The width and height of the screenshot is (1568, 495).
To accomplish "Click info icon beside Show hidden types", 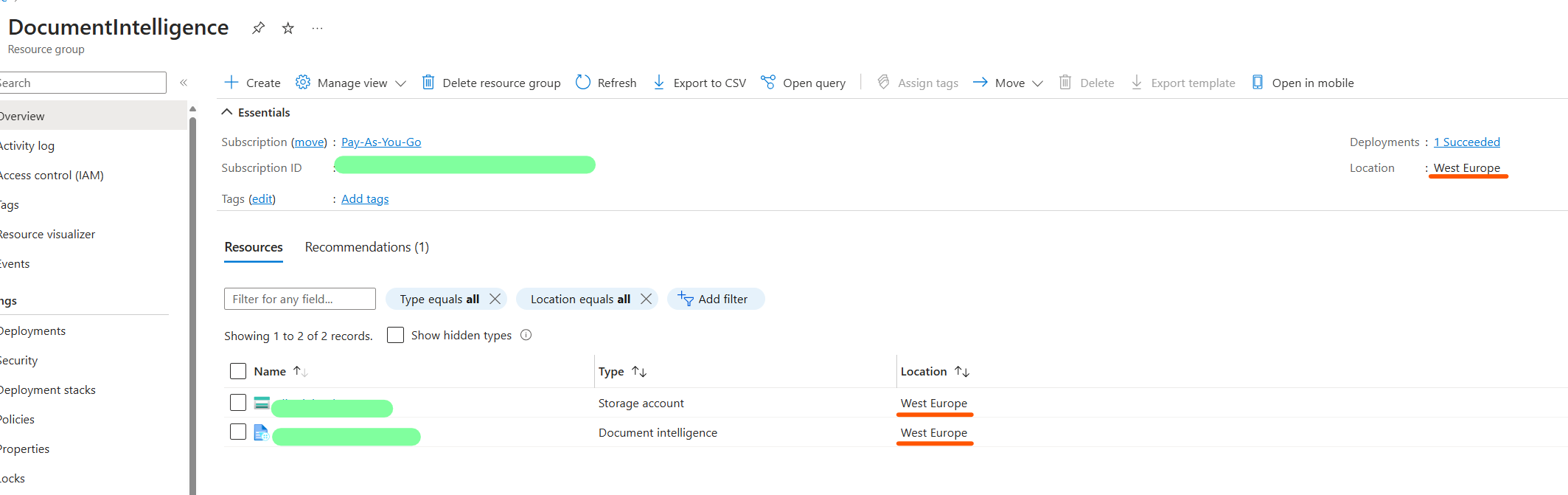I will (x=526, y=335).
